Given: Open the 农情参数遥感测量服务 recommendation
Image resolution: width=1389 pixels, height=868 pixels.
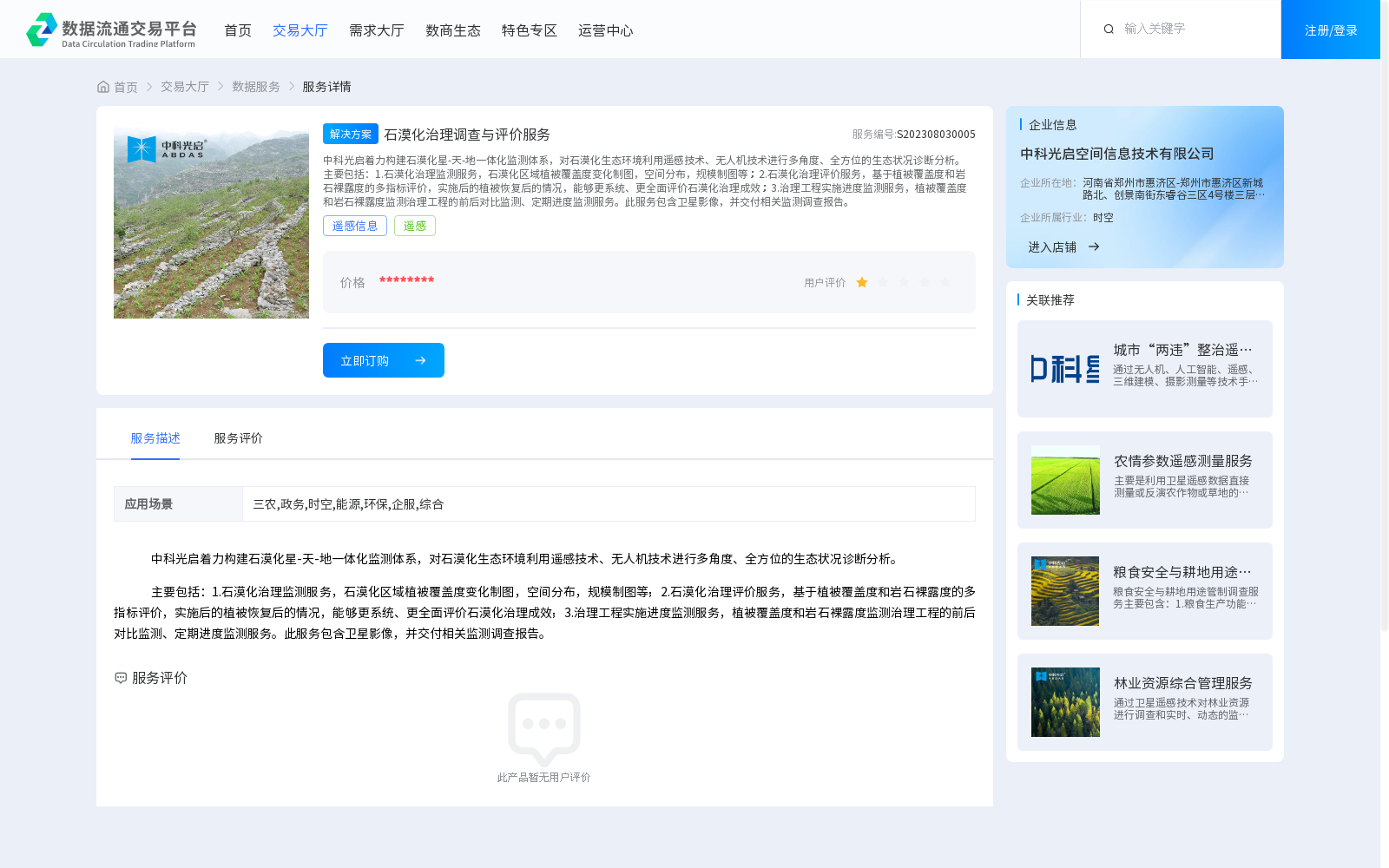Looking at the screenshot, I should 1145,480.
